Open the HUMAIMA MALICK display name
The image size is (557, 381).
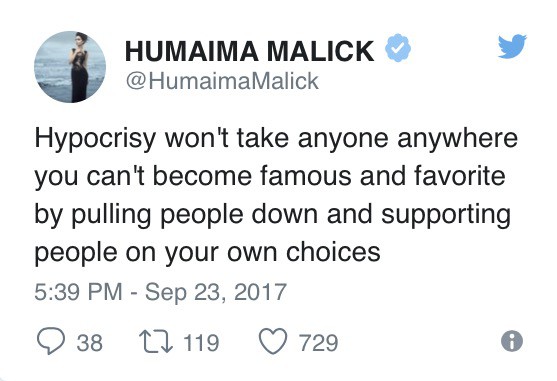coord(249,51)
